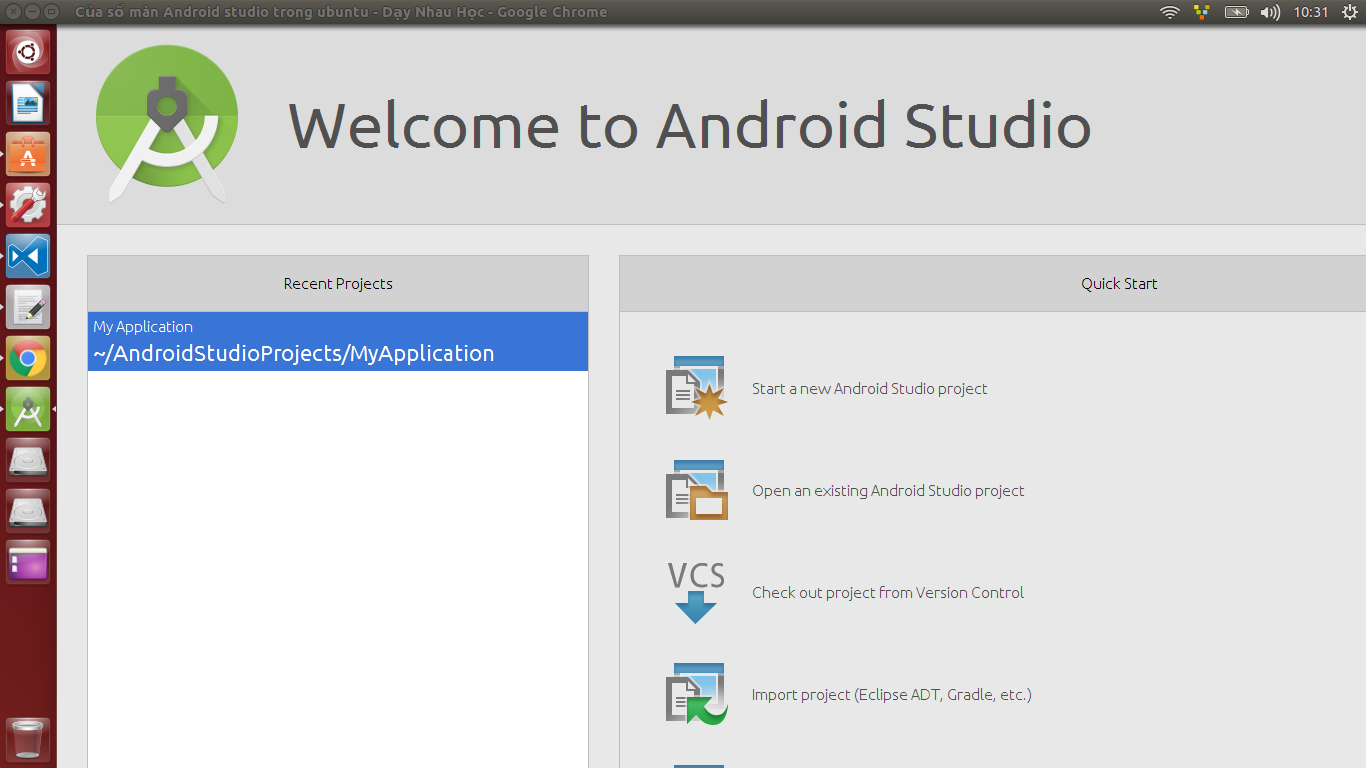The image size is (1366, 768).
Task: Open the Ubuntu Dash from the launcher
Action: 28,52
